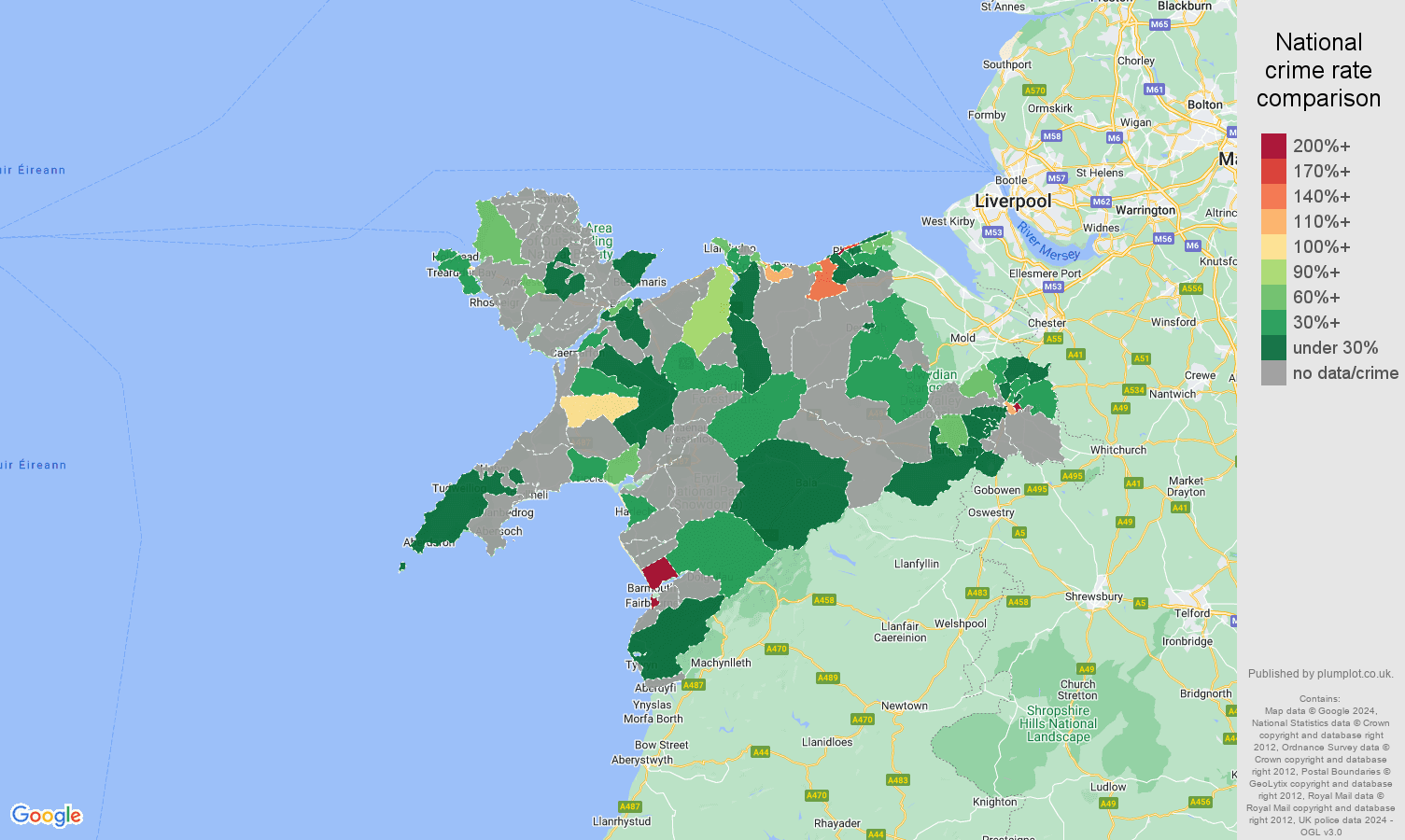This screenshot has width=1405, height=840.
Task: Click the Ellesmere Port label
Action: 1046,273
